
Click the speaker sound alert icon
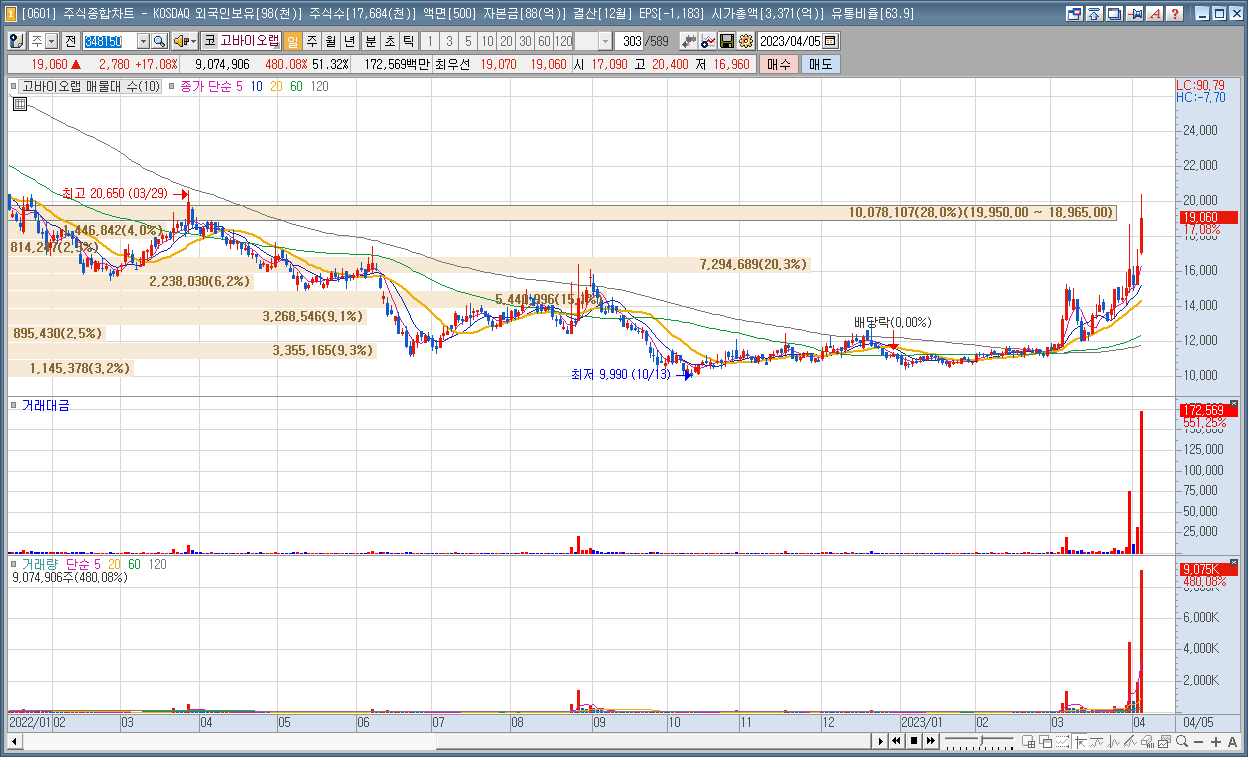[x=180, y=41]
